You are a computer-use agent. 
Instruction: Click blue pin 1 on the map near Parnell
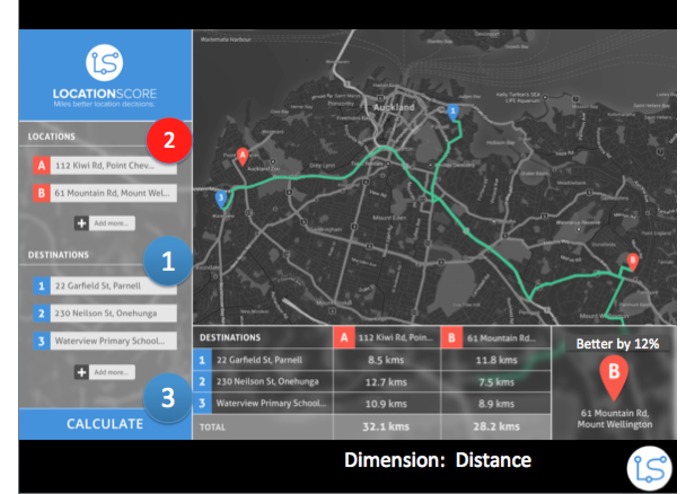point(453,112)
